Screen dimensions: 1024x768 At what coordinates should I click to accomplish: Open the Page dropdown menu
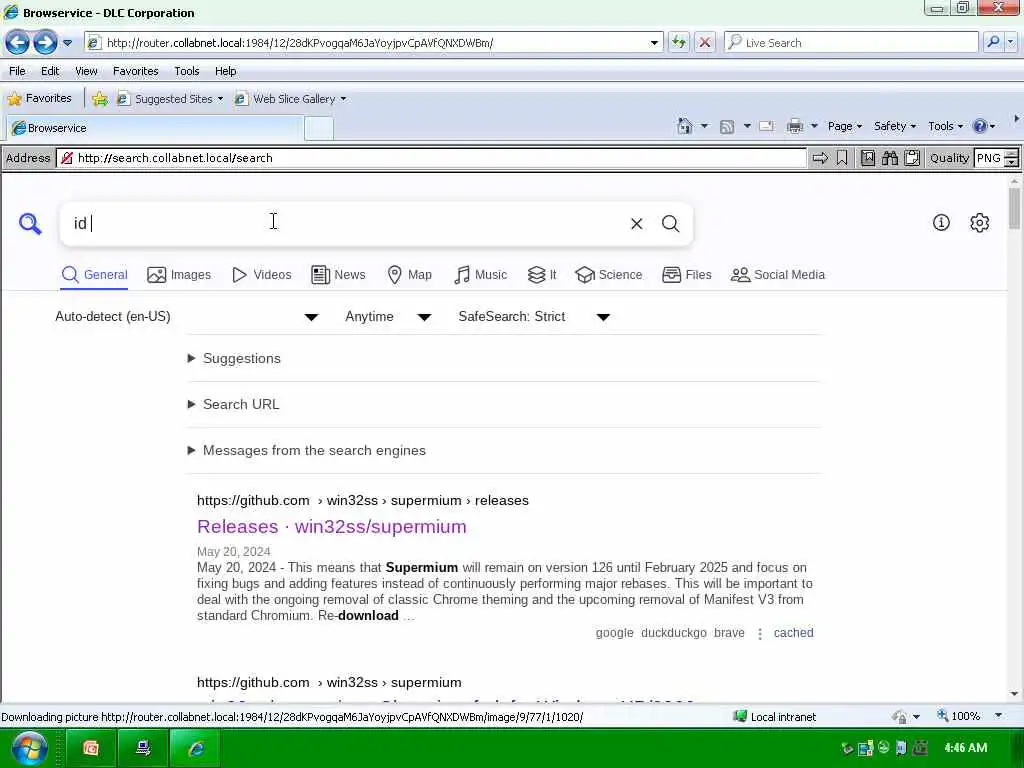[x=844, y=126]
